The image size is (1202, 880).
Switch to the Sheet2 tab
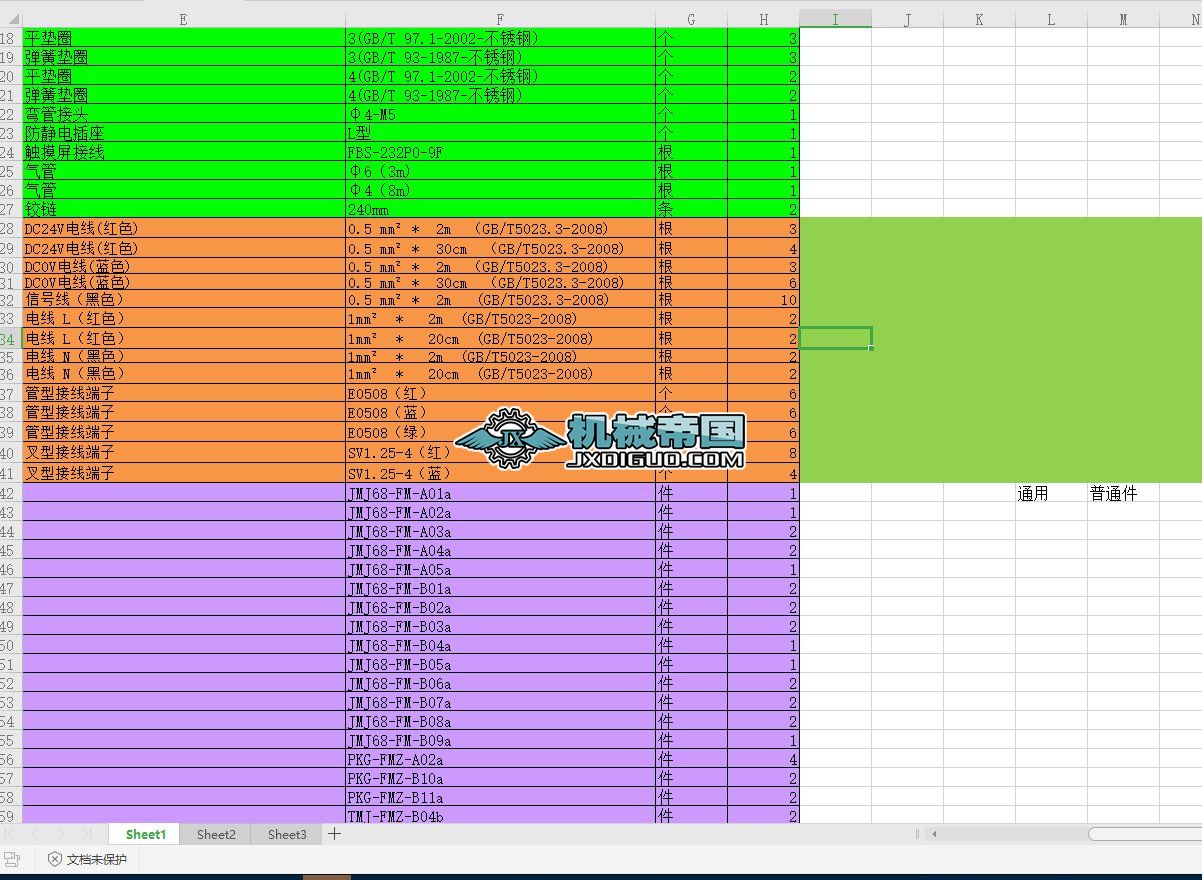pyautogui.click(x=216, y=834)
